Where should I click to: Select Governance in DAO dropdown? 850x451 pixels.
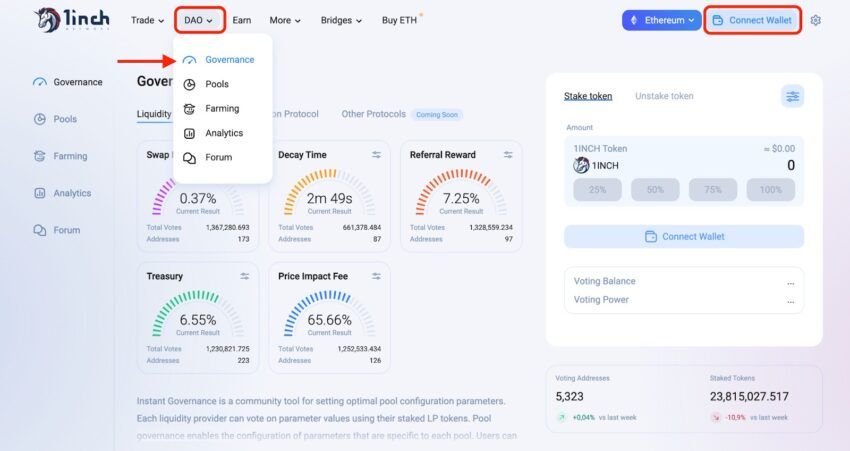point(222,60)
